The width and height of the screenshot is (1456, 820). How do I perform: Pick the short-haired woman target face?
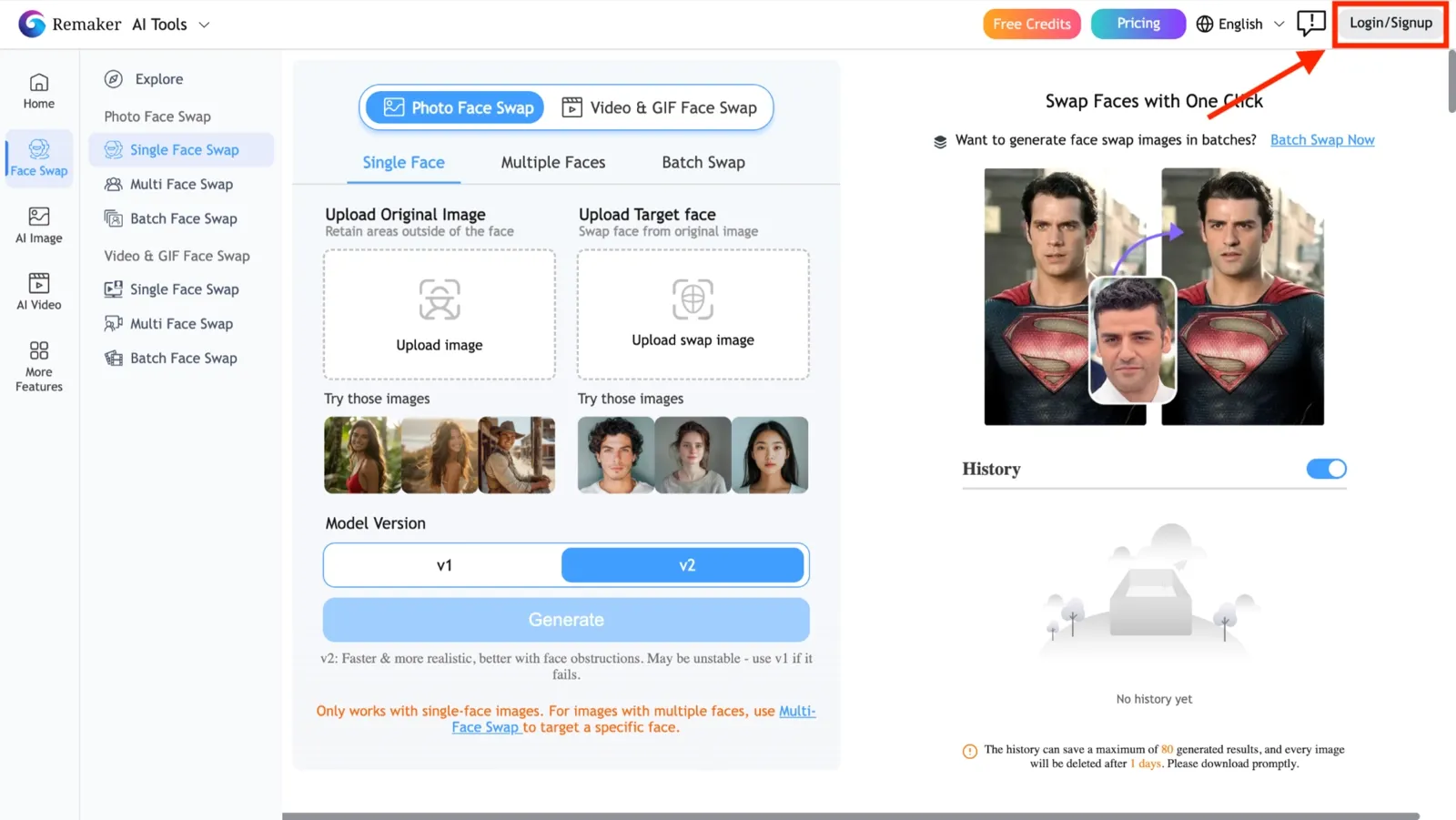click(693, 455)
